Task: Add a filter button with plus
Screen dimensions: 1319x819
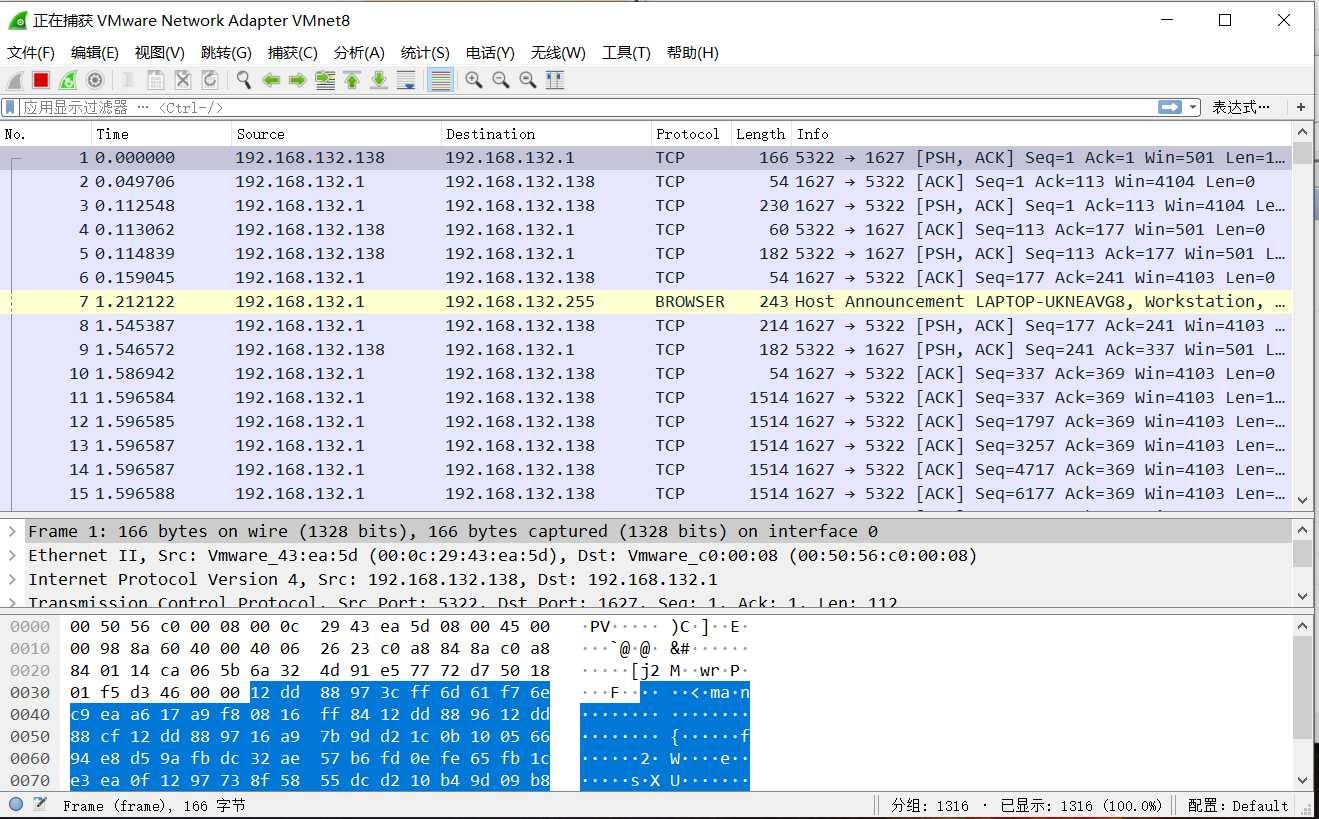Action: coord(1301,107)
